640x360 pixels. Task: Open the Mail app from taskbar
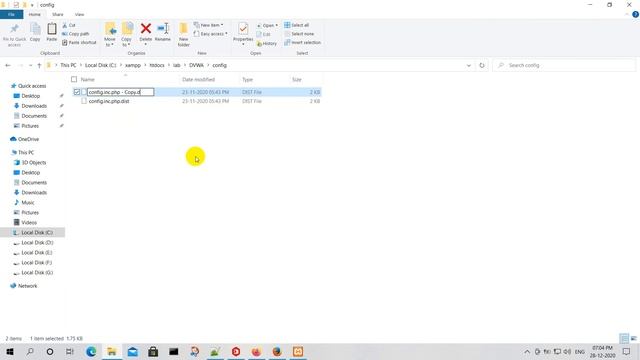pos(133,351)
